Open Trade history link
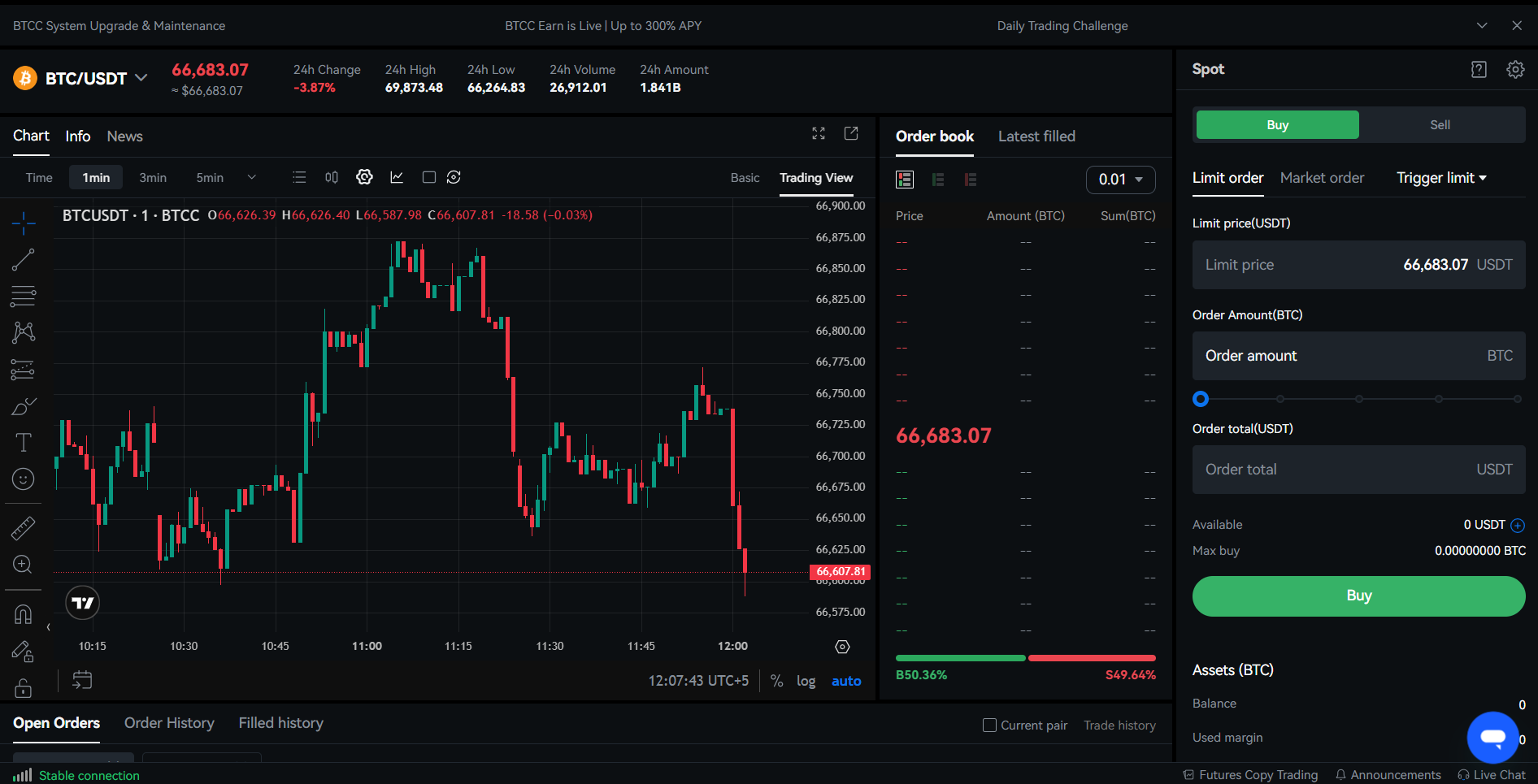 coord(1119,726)
